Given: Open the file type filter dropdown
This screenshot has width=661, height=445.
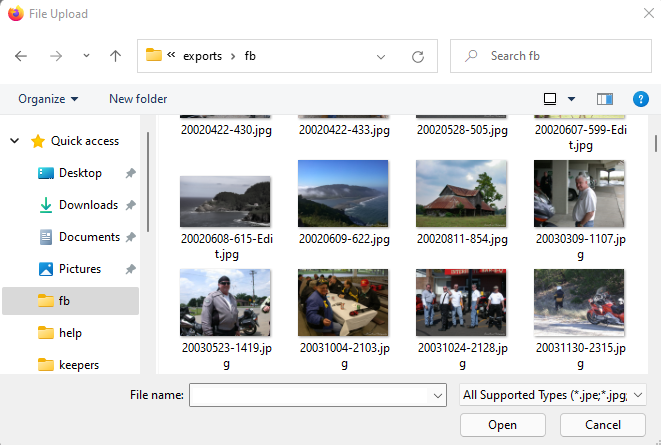Looking at the screenshot, I should coord(552,395).
